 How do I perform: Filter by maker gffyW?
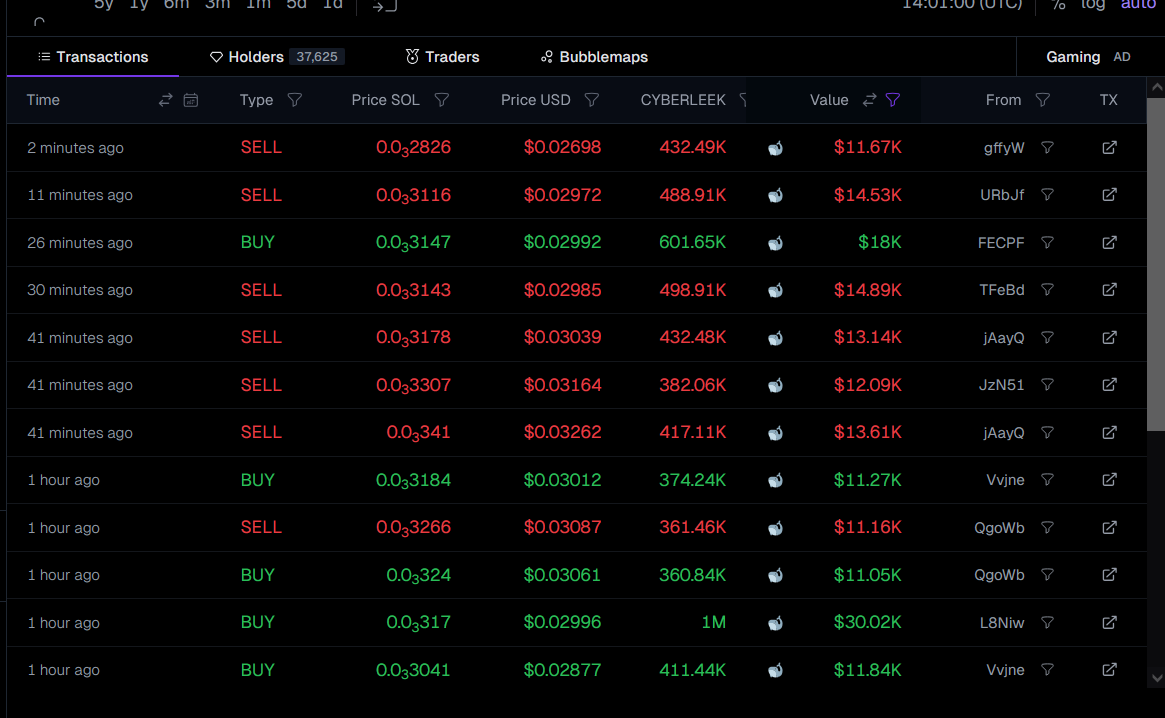1048,148
